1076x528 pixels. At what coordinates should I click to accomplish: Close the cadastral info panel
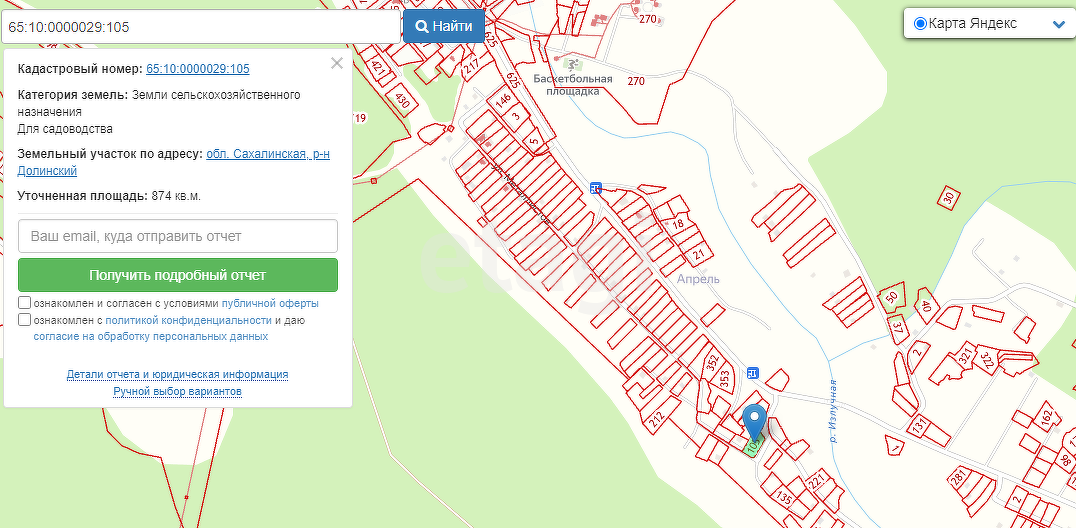[336, 63]
